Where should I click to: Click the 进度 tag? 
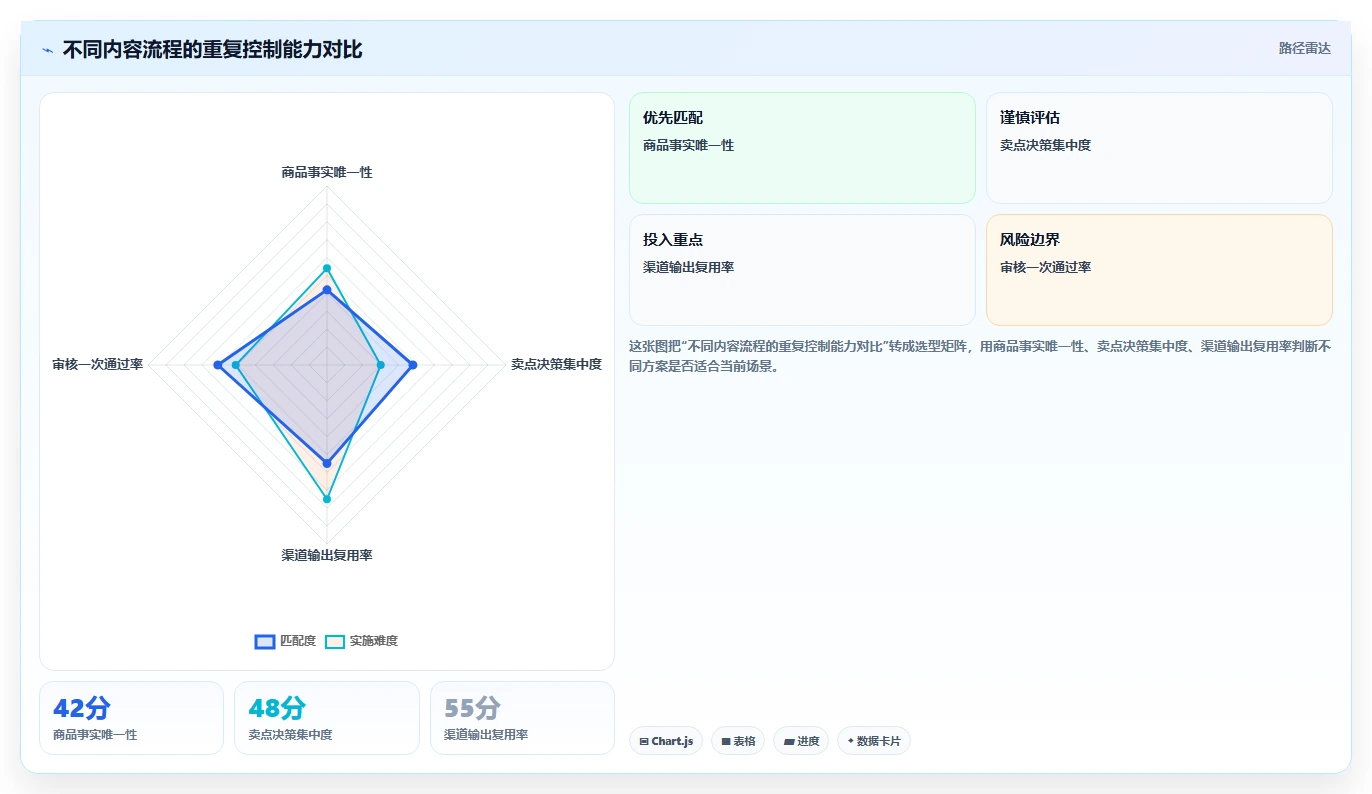(801, 741)
